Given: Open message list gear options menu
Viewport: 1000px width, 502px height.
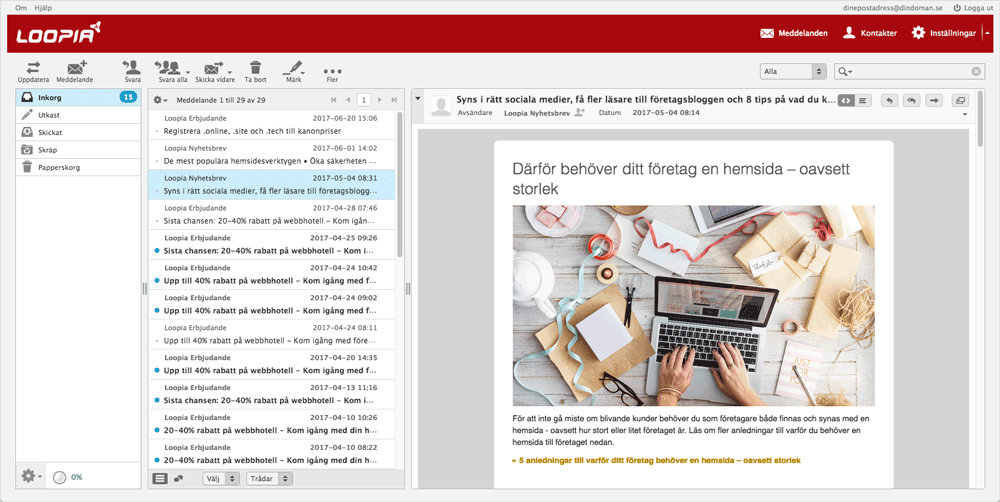Looking at the screenshot, I should coord(160,100).
